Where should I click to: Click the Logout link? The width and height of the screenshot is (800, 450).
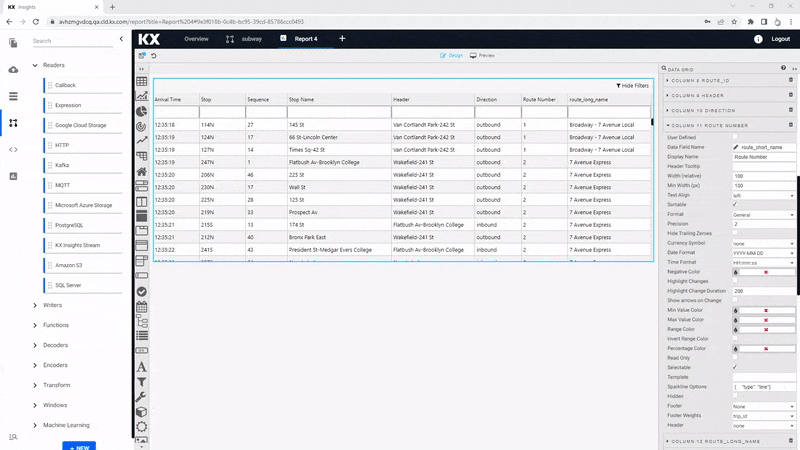[x=780, y=39]
